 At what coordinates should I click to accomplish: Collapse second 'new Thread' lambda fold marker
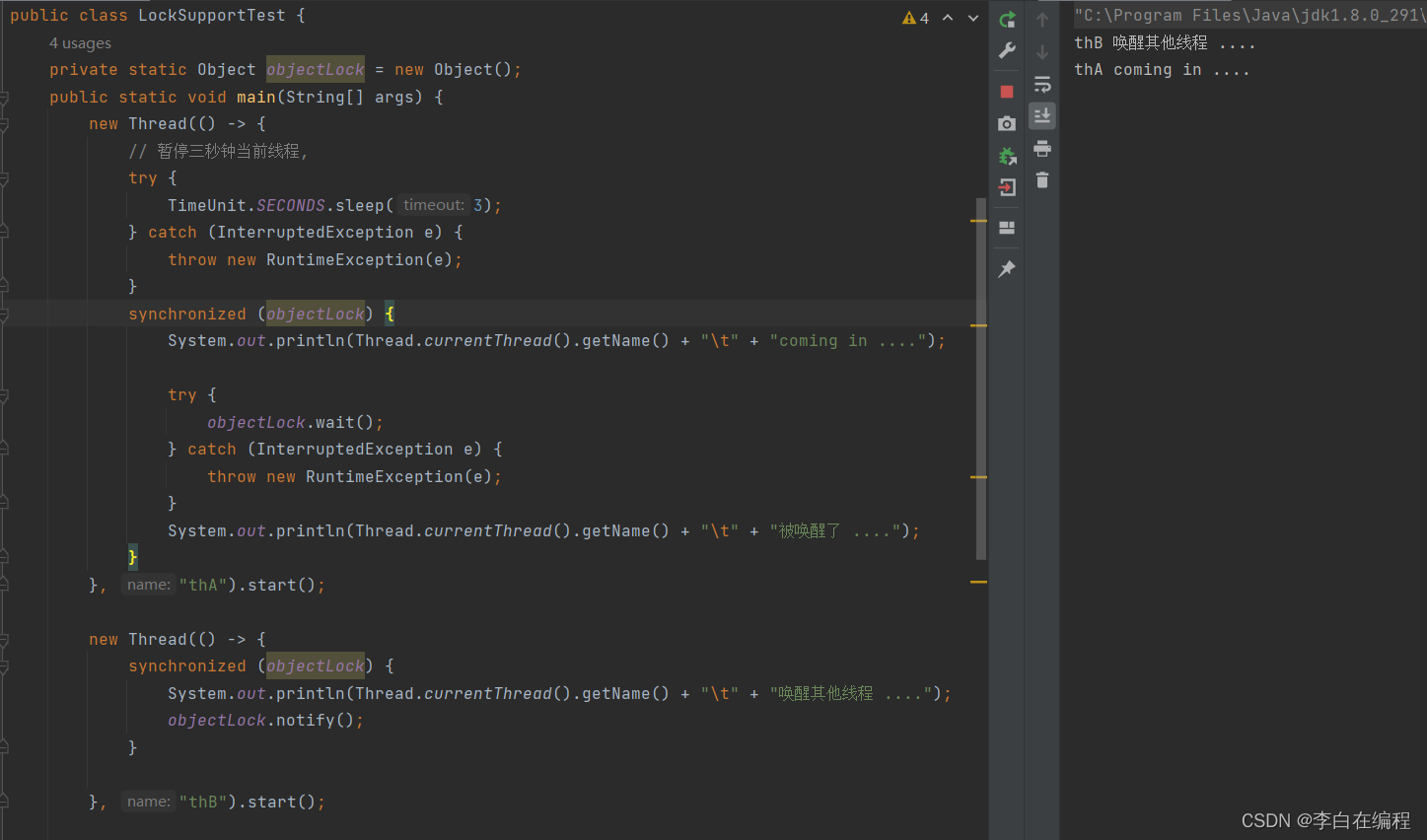tap(4, 640)
